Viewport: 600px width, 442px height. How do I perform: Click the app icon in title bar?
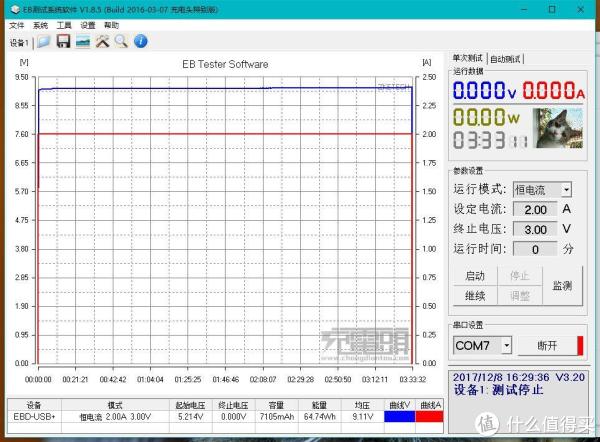click(15, 9)
